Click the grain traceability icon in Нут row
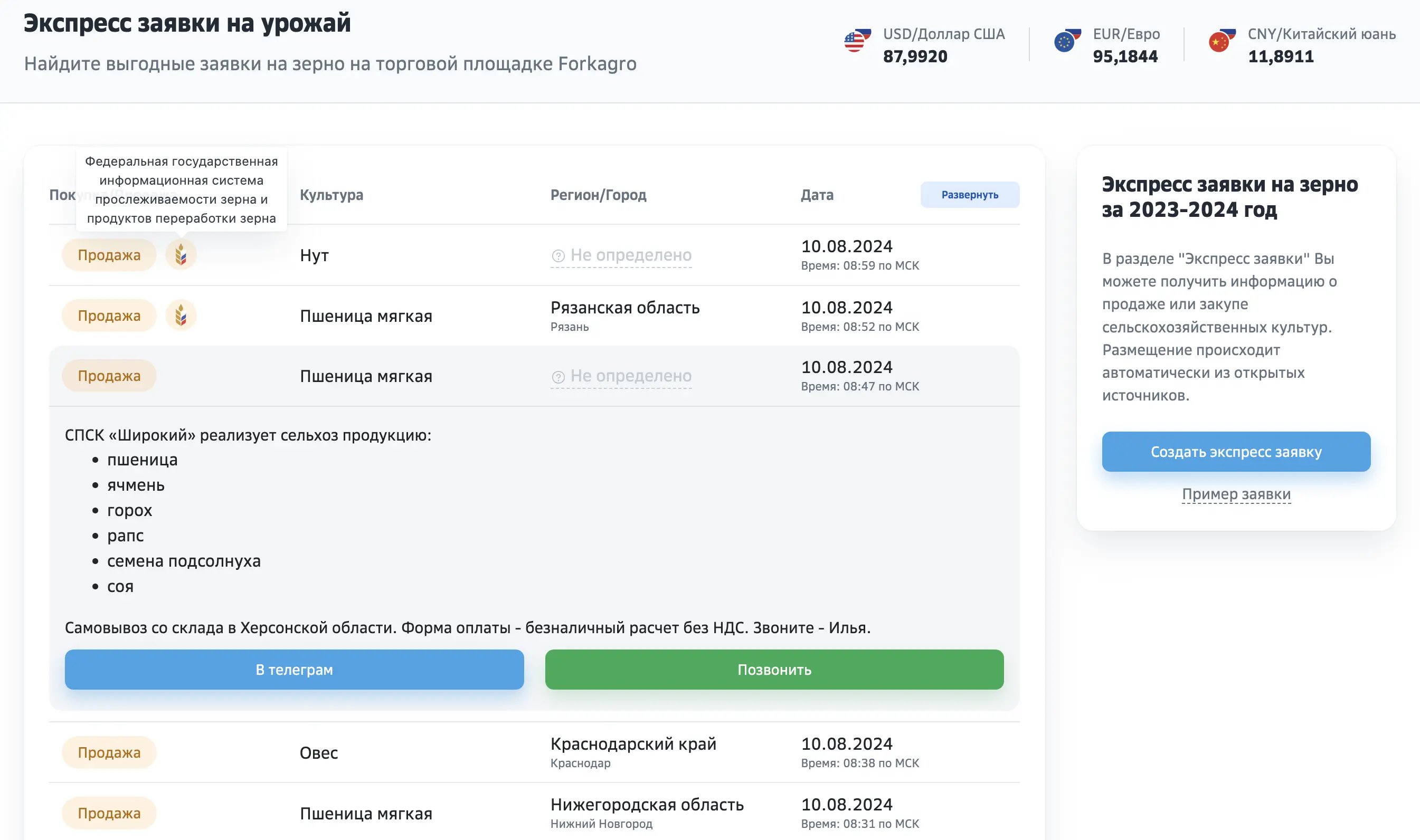Screen dimensions: 1420x840 click(x=181, y=255)
